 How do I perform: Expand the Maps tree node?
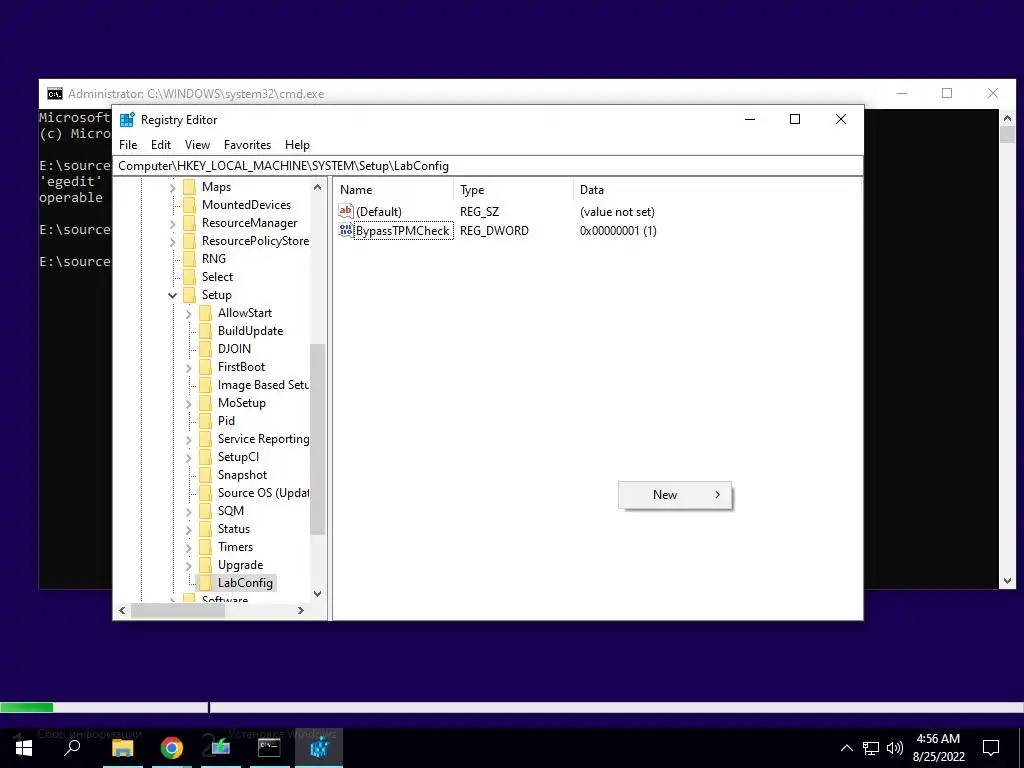[x=172, y=187]
